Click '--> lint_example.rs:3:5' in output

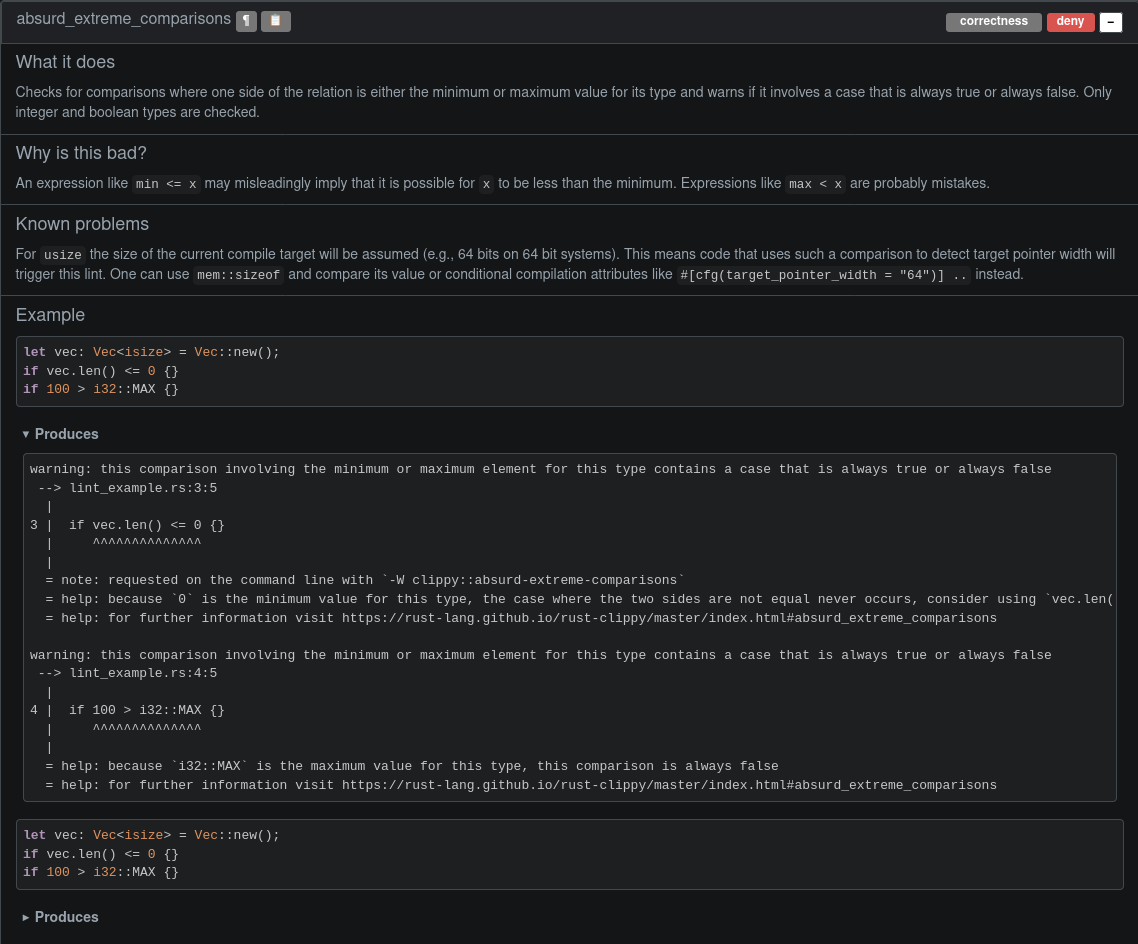click(128, 488)
